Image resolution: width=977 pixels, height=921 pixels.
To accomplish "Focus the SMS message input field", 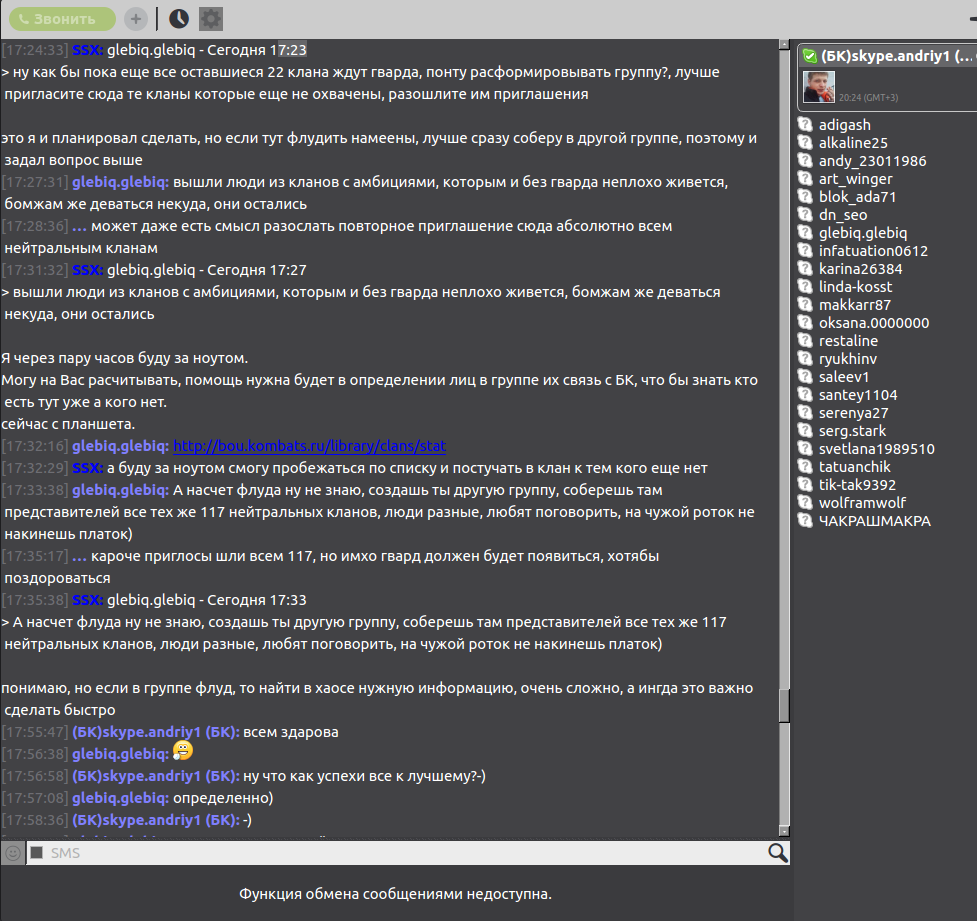I will pos(396,852).
